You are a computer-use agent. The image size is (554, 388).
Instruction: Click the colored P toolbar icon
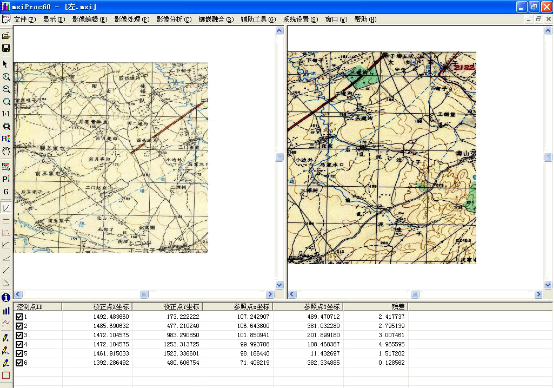pos(6,179)
